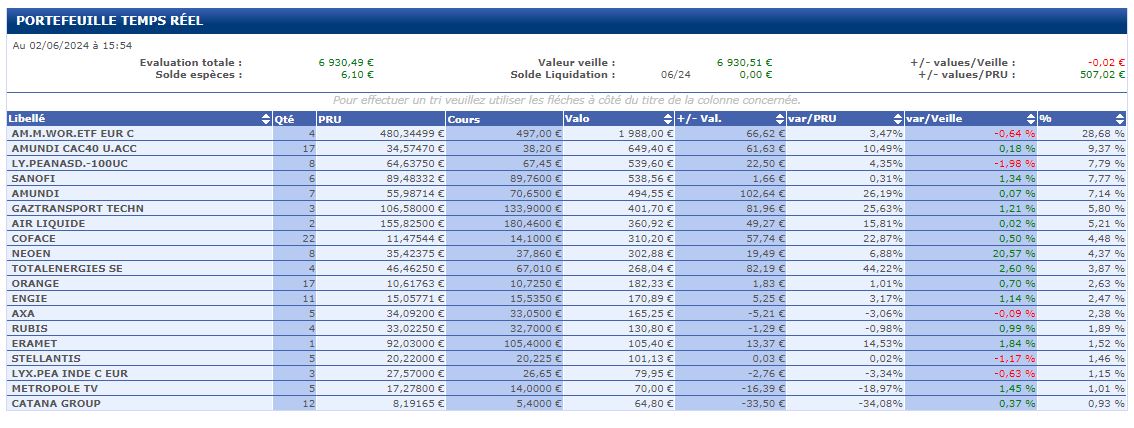Click COFACE quantity 22

pos(309,239)
